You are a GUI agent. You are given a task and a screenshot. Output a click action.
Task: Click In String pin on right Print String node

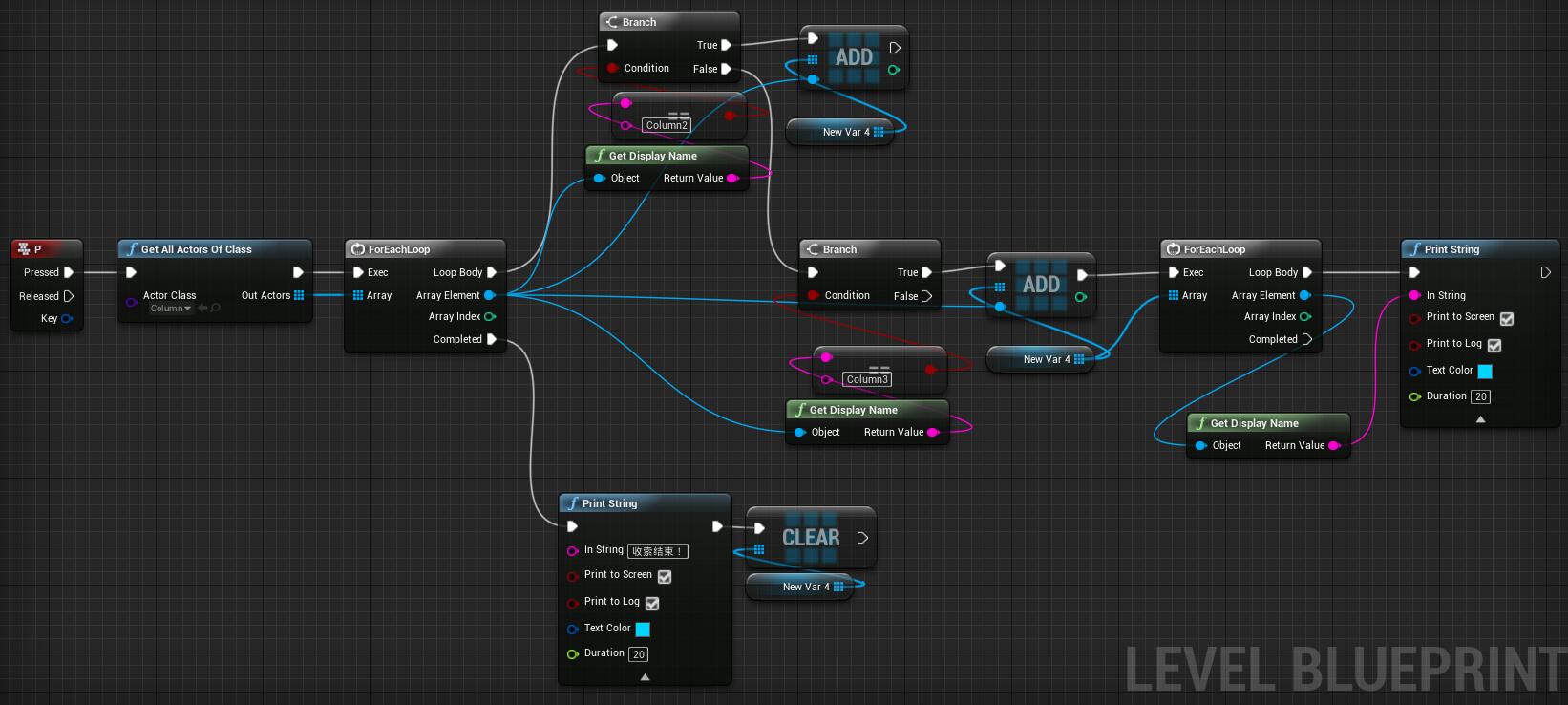point(1415,295)
